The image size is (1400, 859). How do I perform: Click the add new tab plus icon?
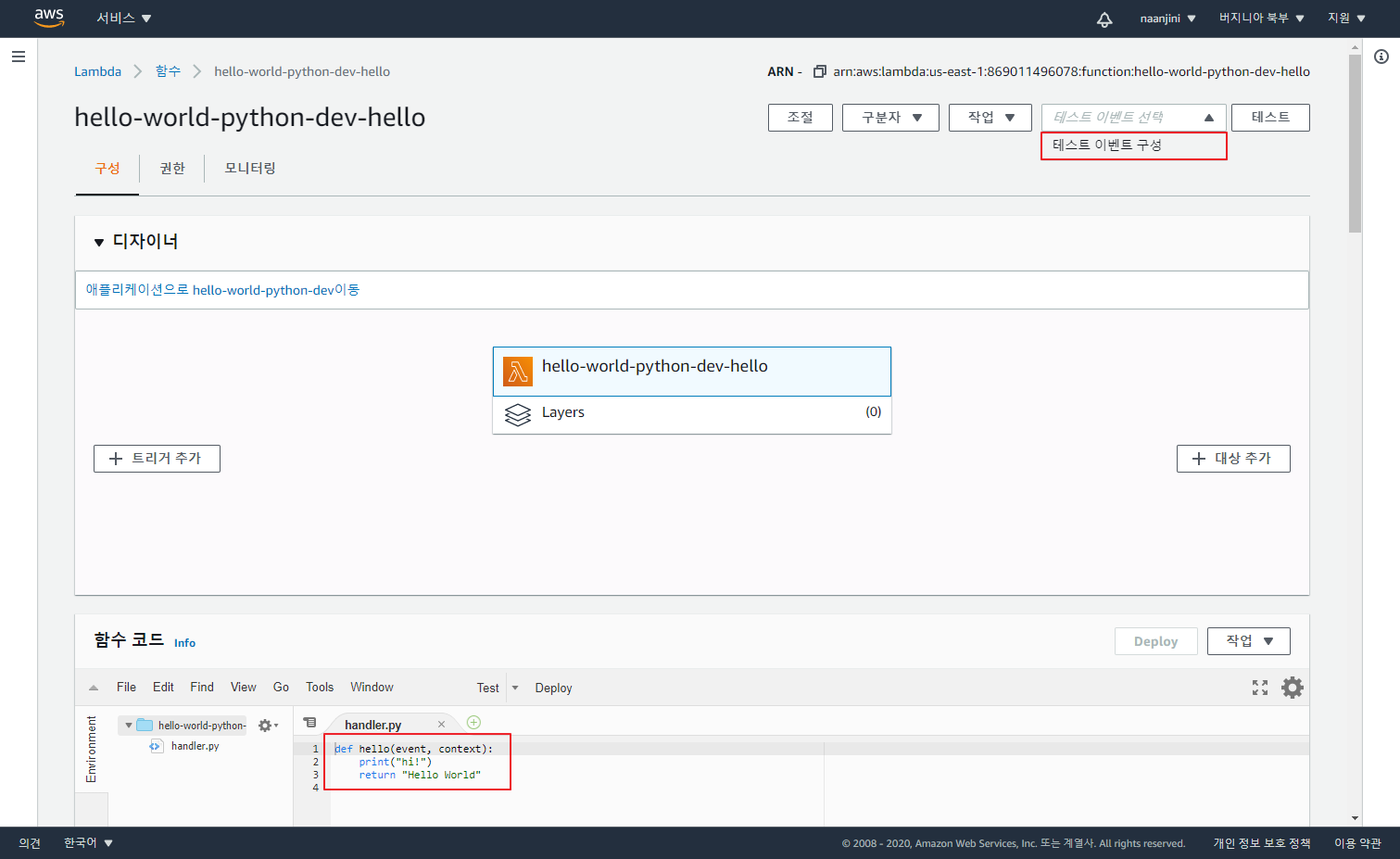[473, 722]
